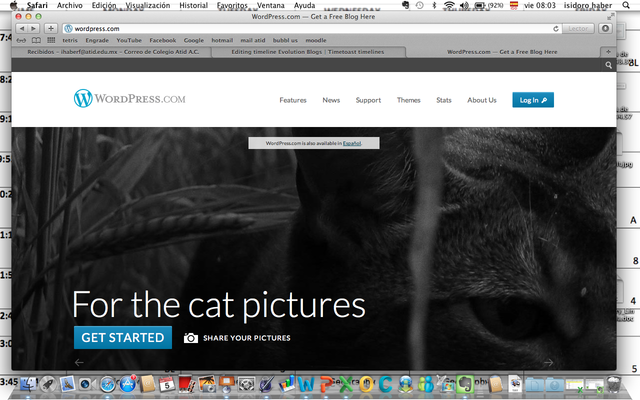This screenshot has width=640, height=400.
Task: Go back with Safari's back arrow
Action: point(22,29)
